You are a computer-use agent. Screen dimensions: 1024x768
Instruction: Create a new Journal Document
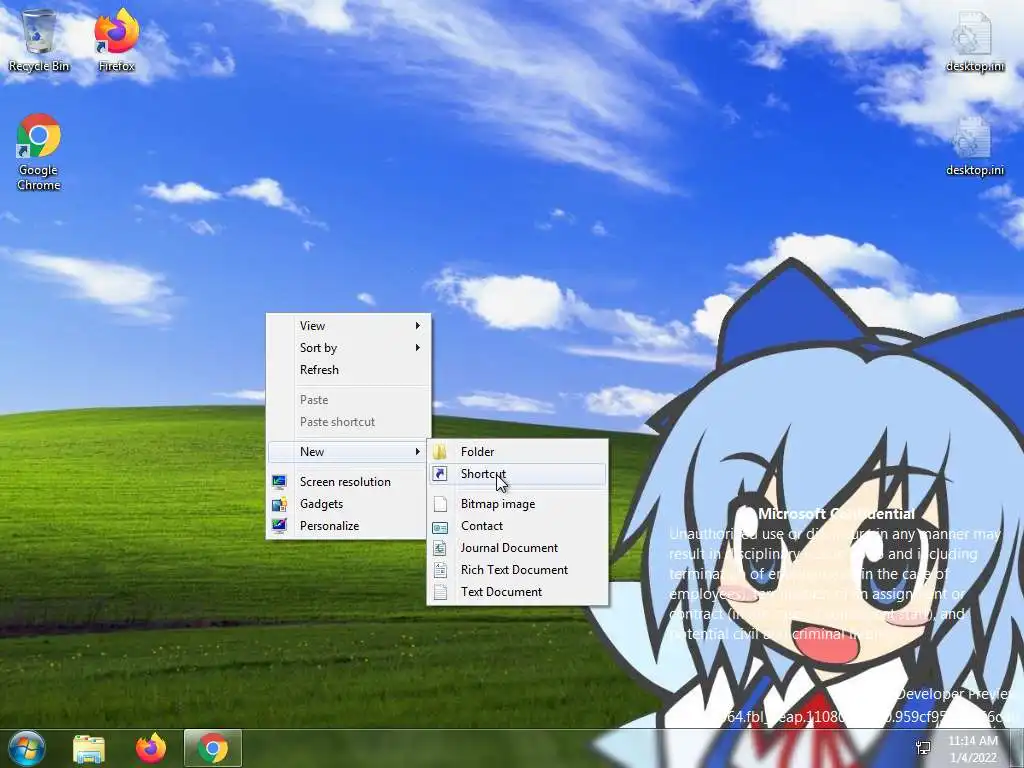(518, 547)
